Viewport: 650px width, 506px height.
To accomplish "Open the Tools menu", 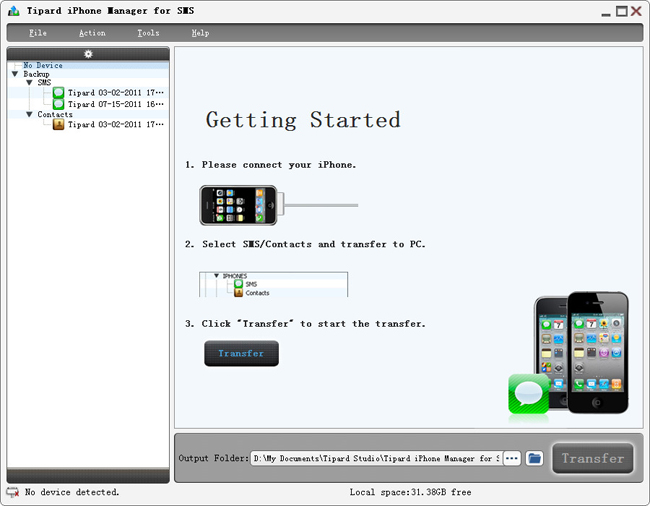I will coord(148,33).
